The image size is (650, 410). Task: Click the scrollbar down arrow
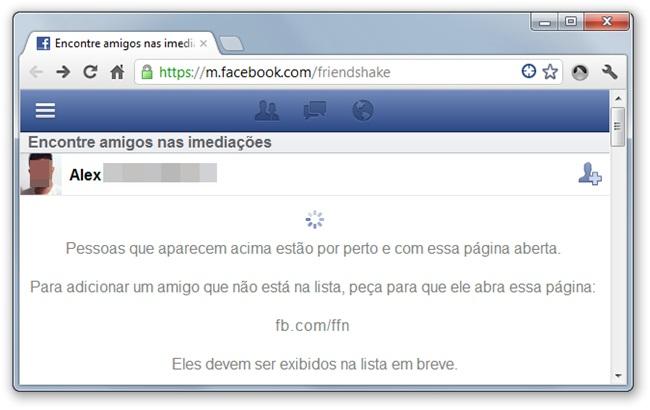coord(618,376)
